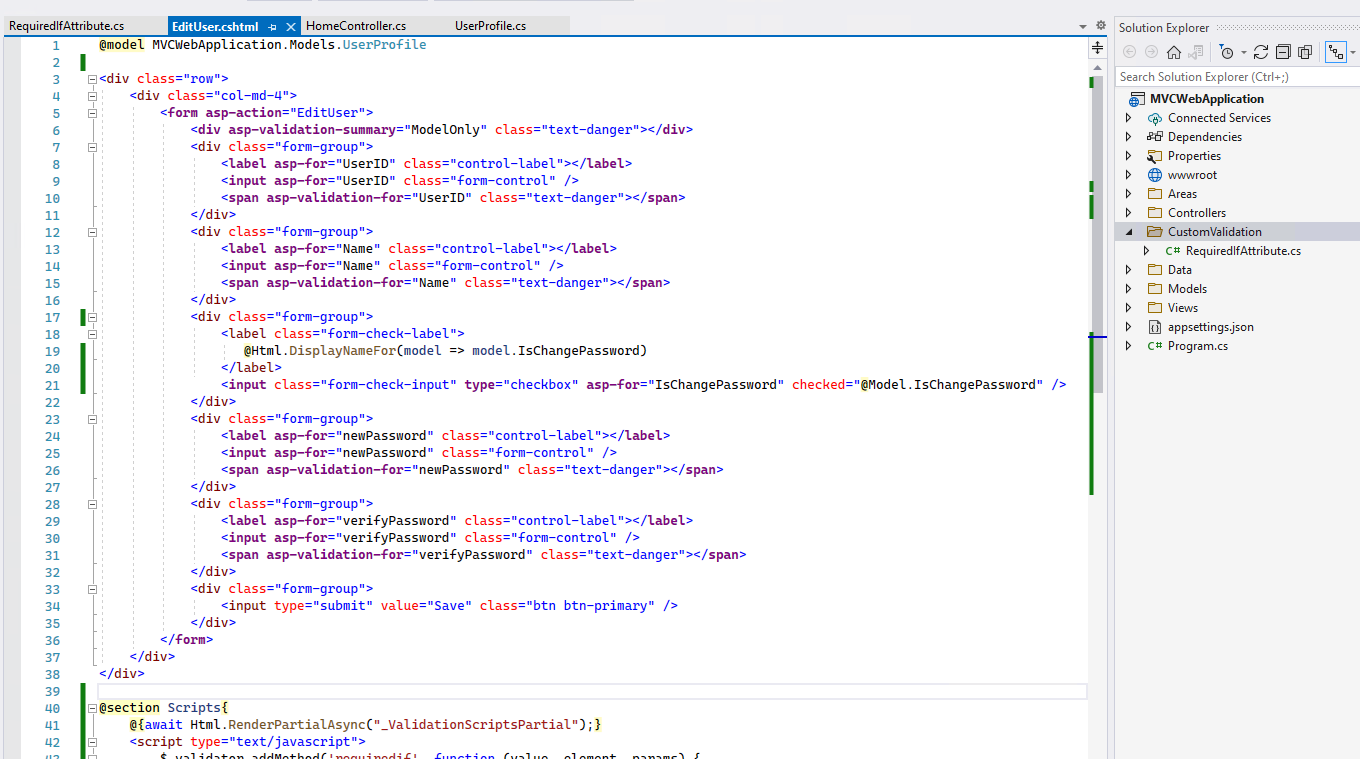Select appsettings.json in Solution Explorer
The height and width of the screenshot is (759, 1360).
click(x=1210, y=326)
